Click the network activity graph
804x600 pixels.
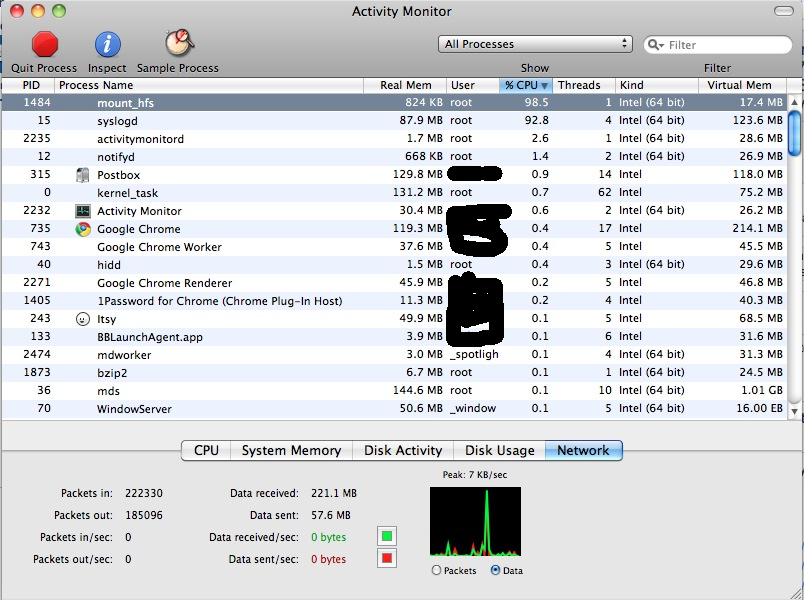[475, 522]
